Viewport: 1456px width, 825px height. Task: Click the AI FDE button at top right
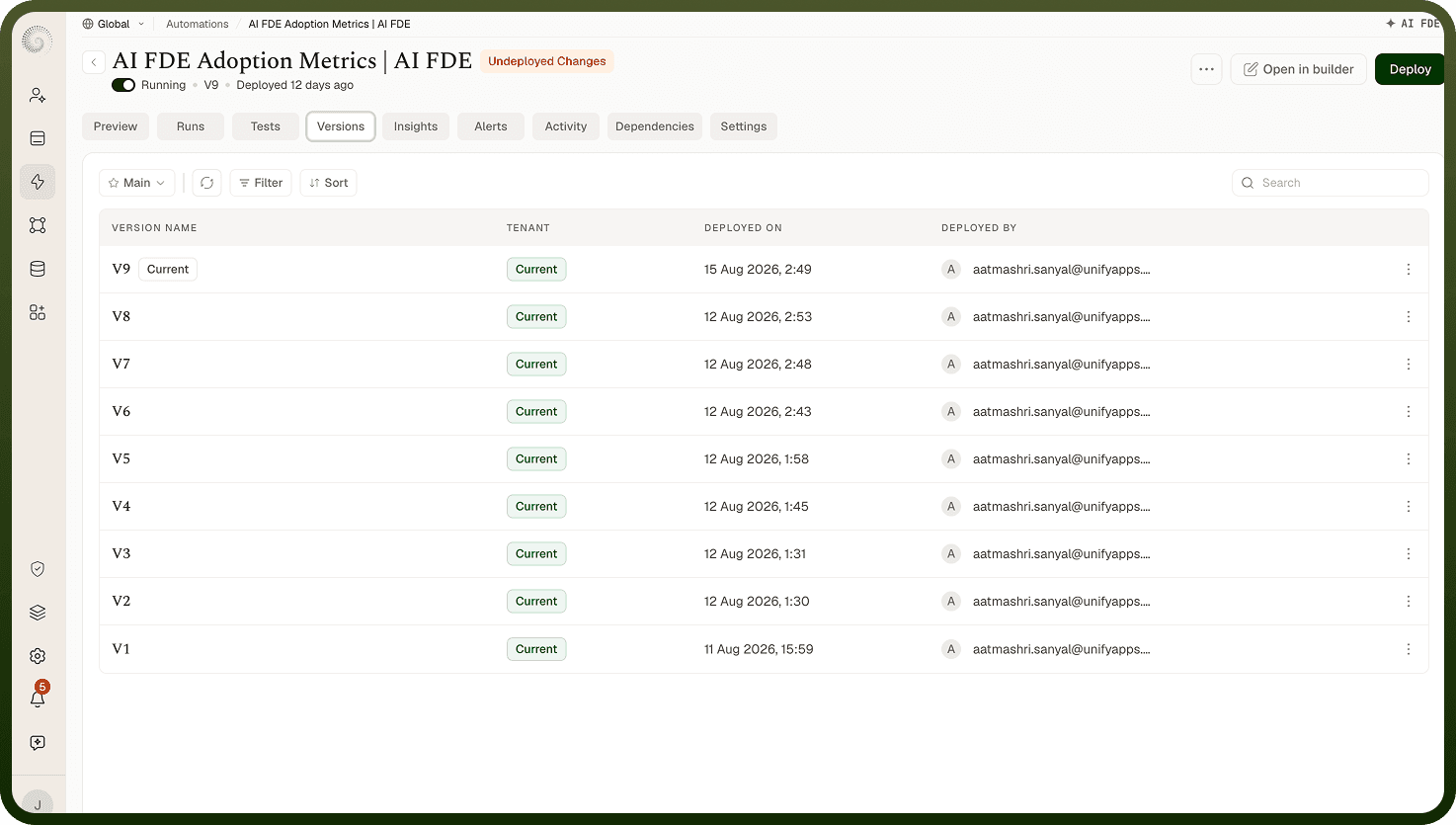click(x=1414, y=24)
